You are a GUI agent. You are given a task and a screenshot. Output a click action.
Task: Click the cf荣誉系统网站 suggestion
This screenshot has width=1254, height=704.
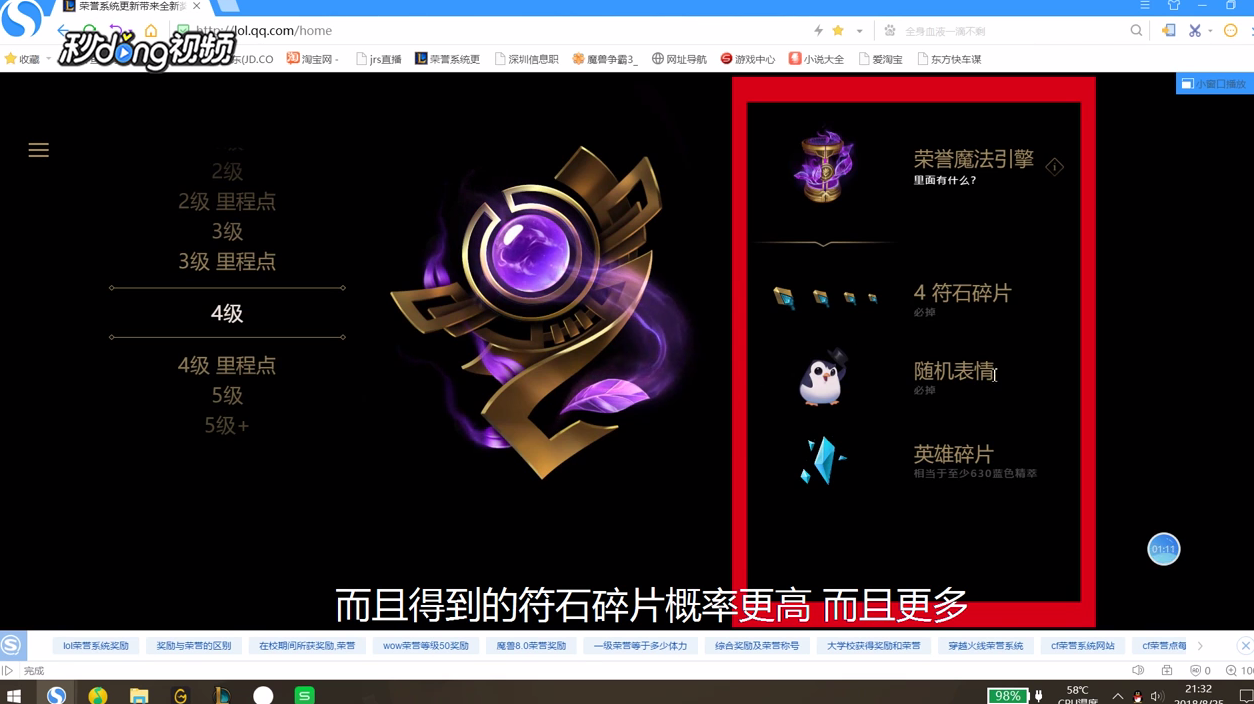1082,646
